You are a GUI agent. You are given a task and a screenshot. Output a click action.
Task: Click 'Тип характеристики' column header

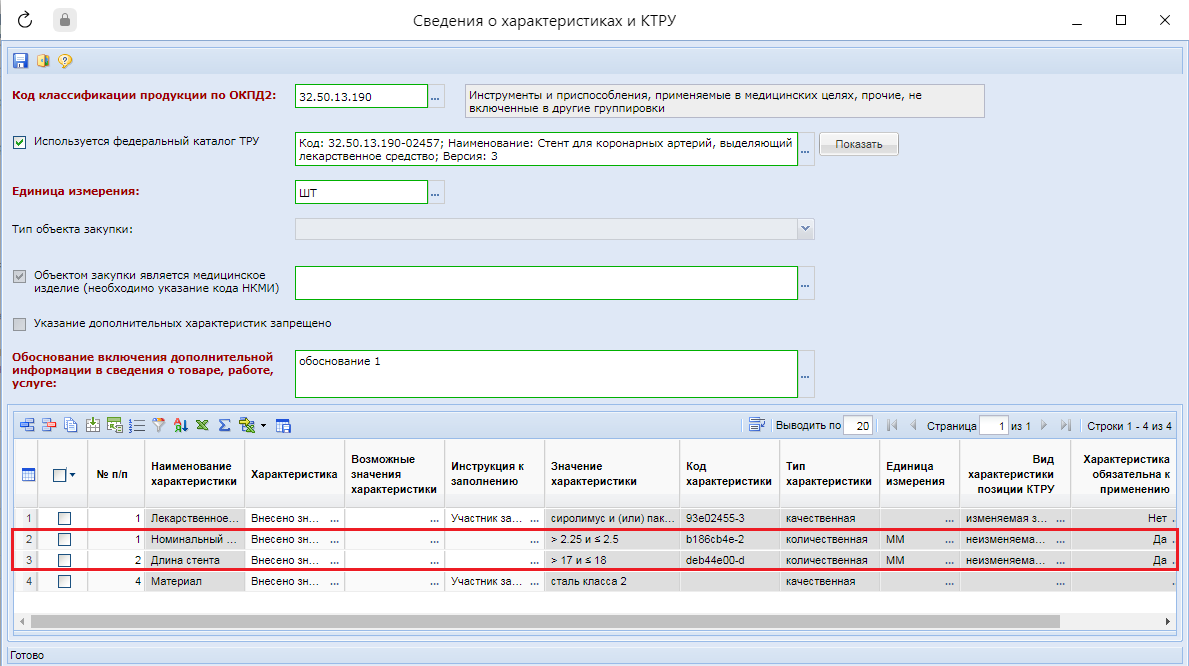828,474
